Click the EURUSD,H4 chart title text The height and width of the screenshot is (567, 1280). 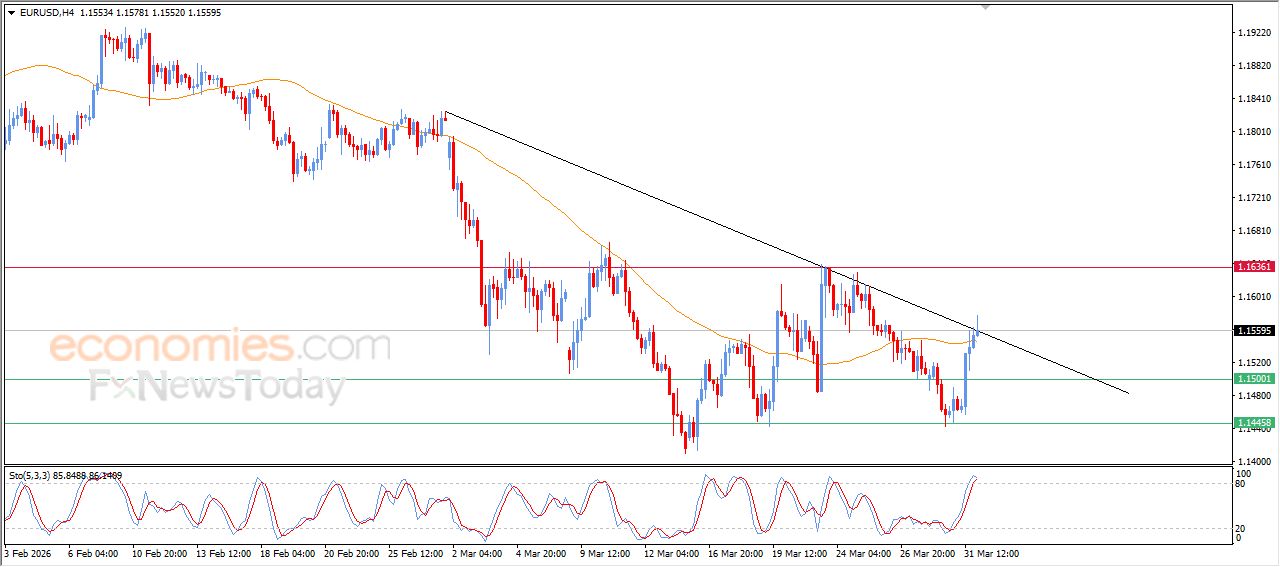(x=47, y=12)
